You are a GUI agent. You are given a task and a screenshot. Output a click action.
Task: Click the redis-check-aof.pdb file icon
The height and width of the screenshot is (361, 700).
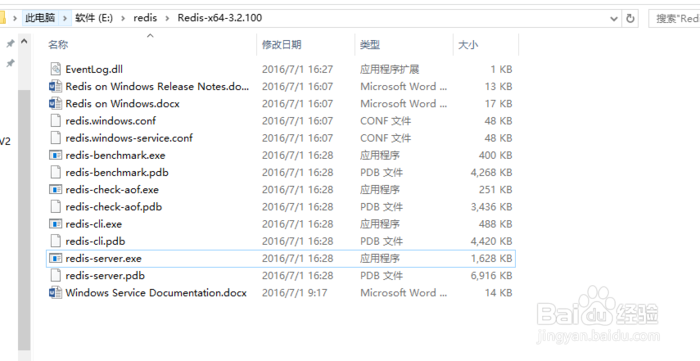pos(55,207)
